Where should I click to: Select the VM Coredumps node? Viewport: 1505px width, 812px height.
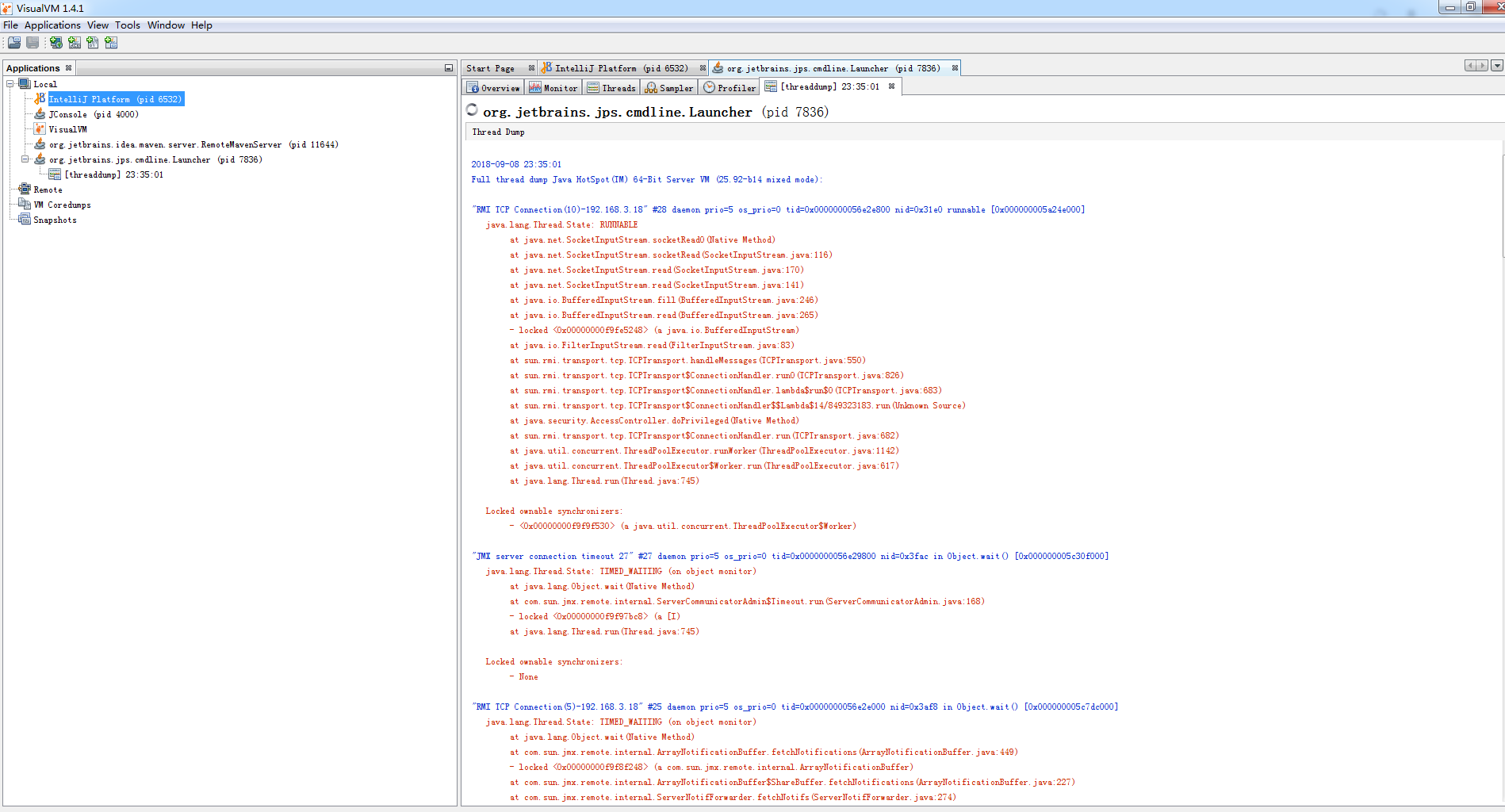tap(62, 205)
